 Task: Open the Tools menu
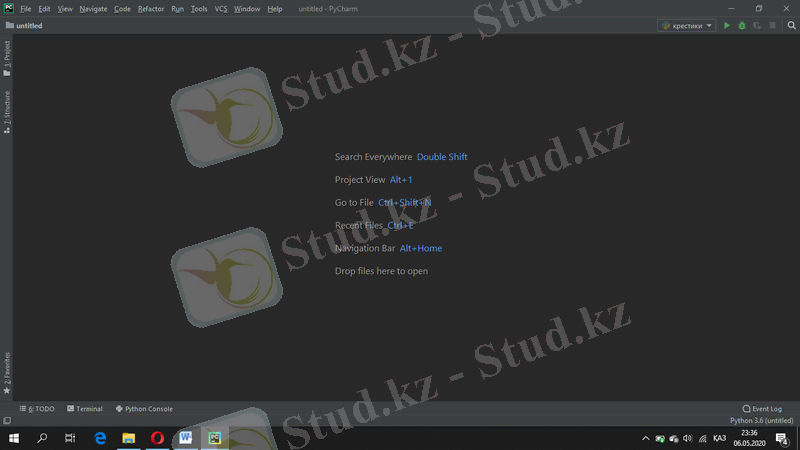click(199, 9)
